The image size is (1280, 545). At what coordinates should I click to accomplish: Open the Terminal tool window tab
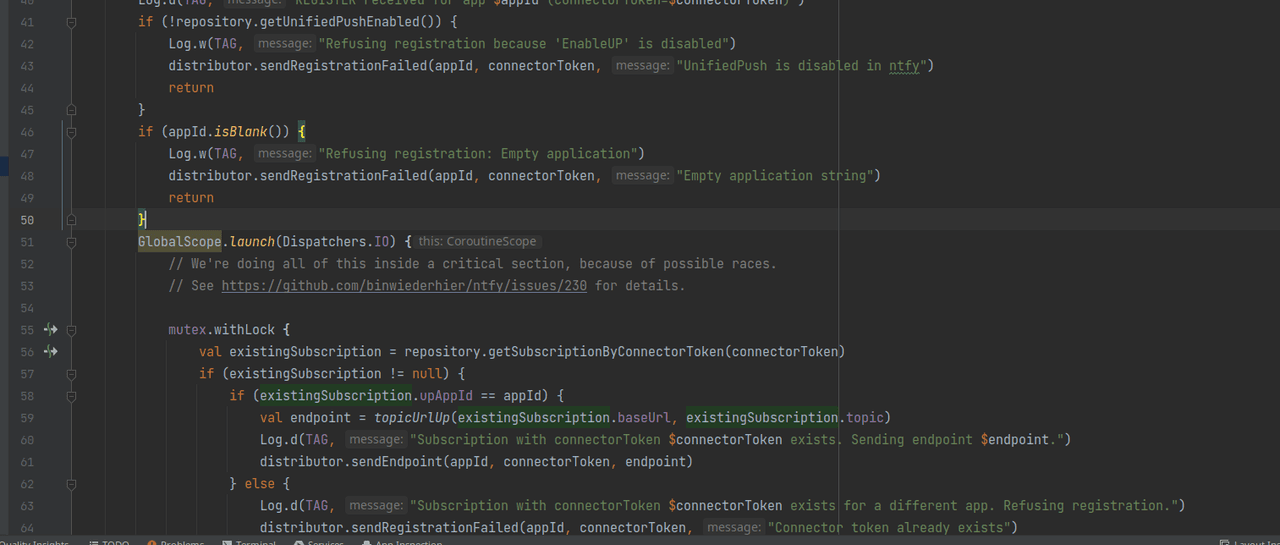249,541
